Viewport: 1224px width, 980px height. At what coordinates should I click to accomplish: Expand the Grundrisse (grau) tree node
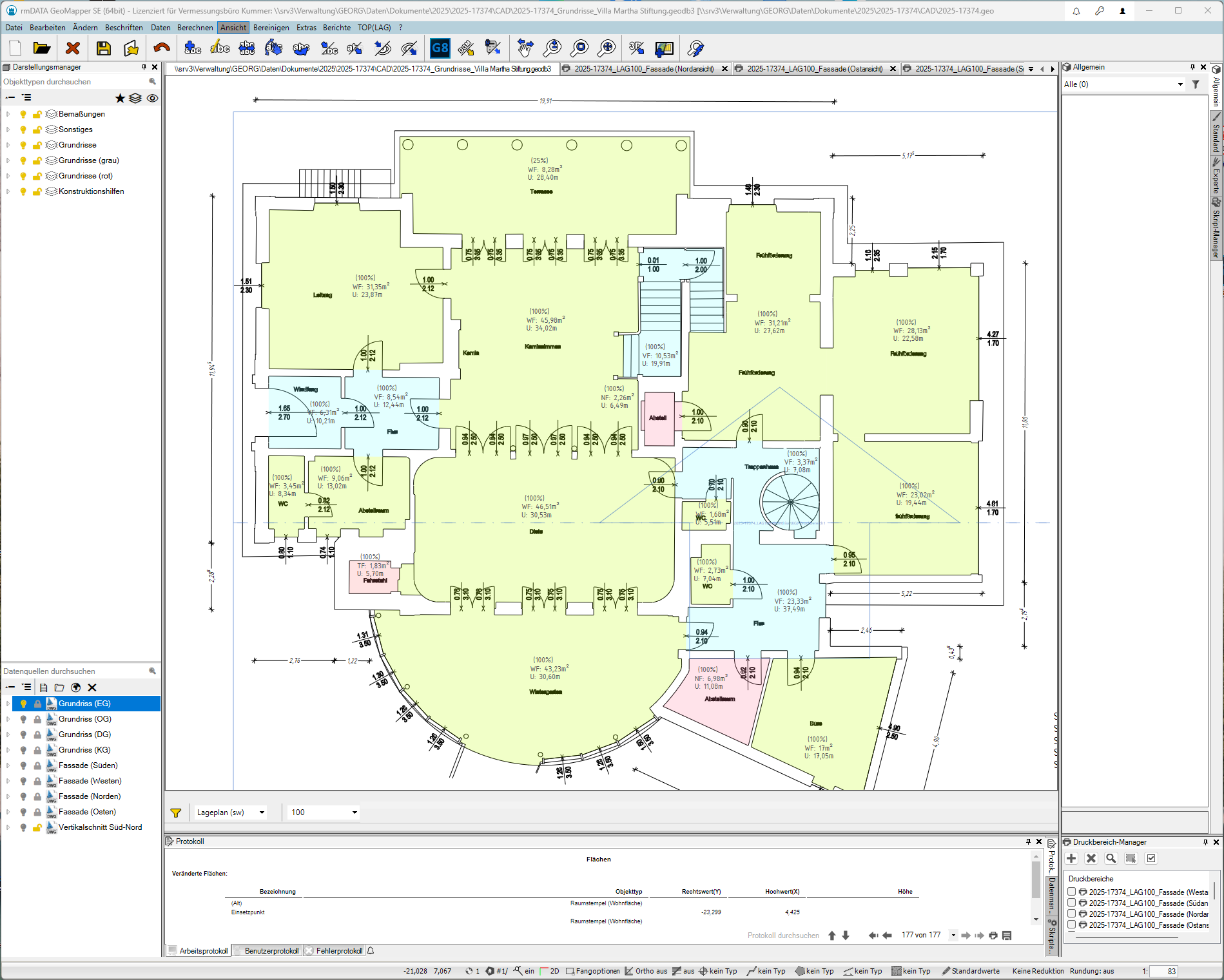coord(8,160)
